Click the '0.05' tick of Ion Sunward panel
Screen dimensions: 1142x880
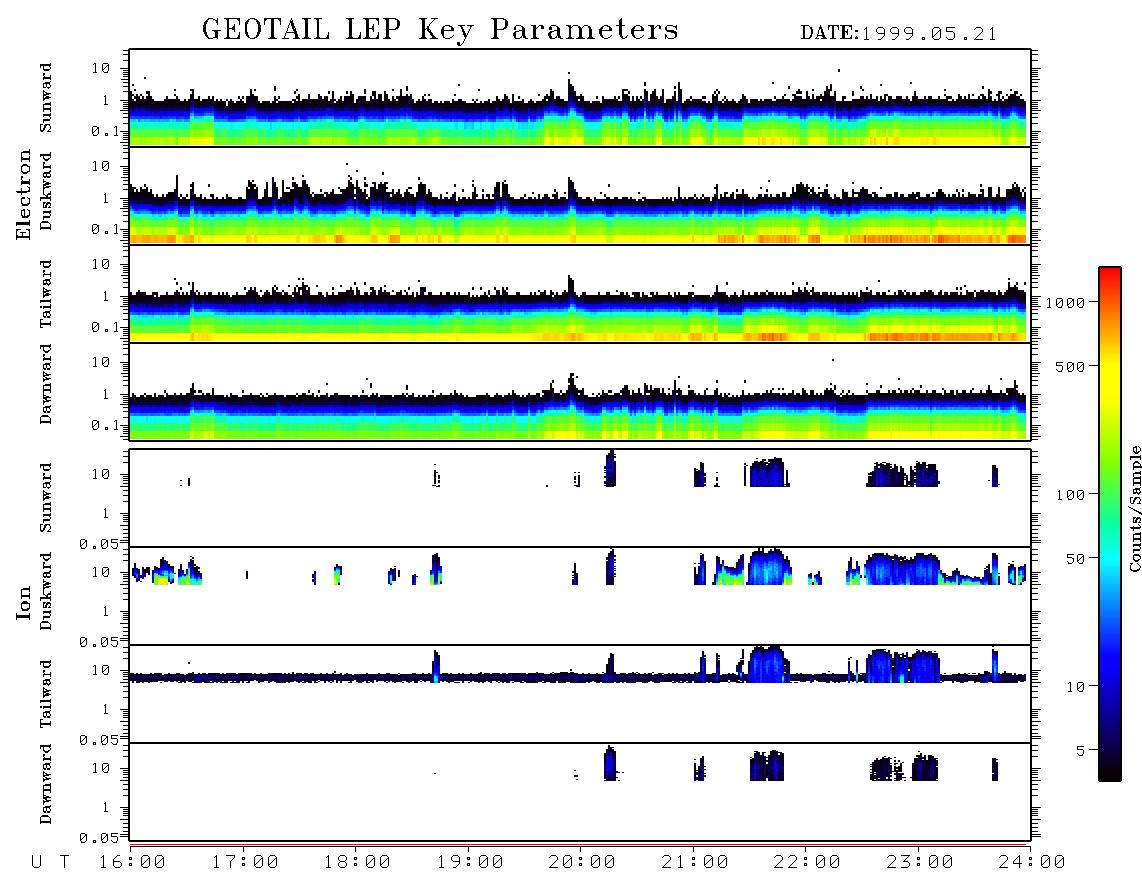99,543
